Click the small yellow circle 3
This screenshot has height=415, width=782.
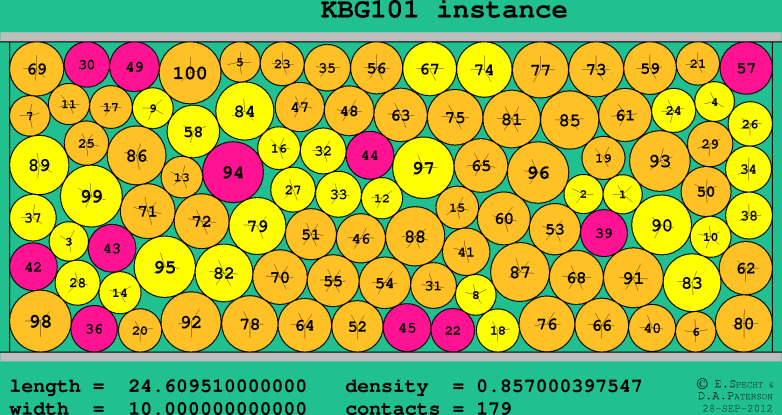(69, 241)
